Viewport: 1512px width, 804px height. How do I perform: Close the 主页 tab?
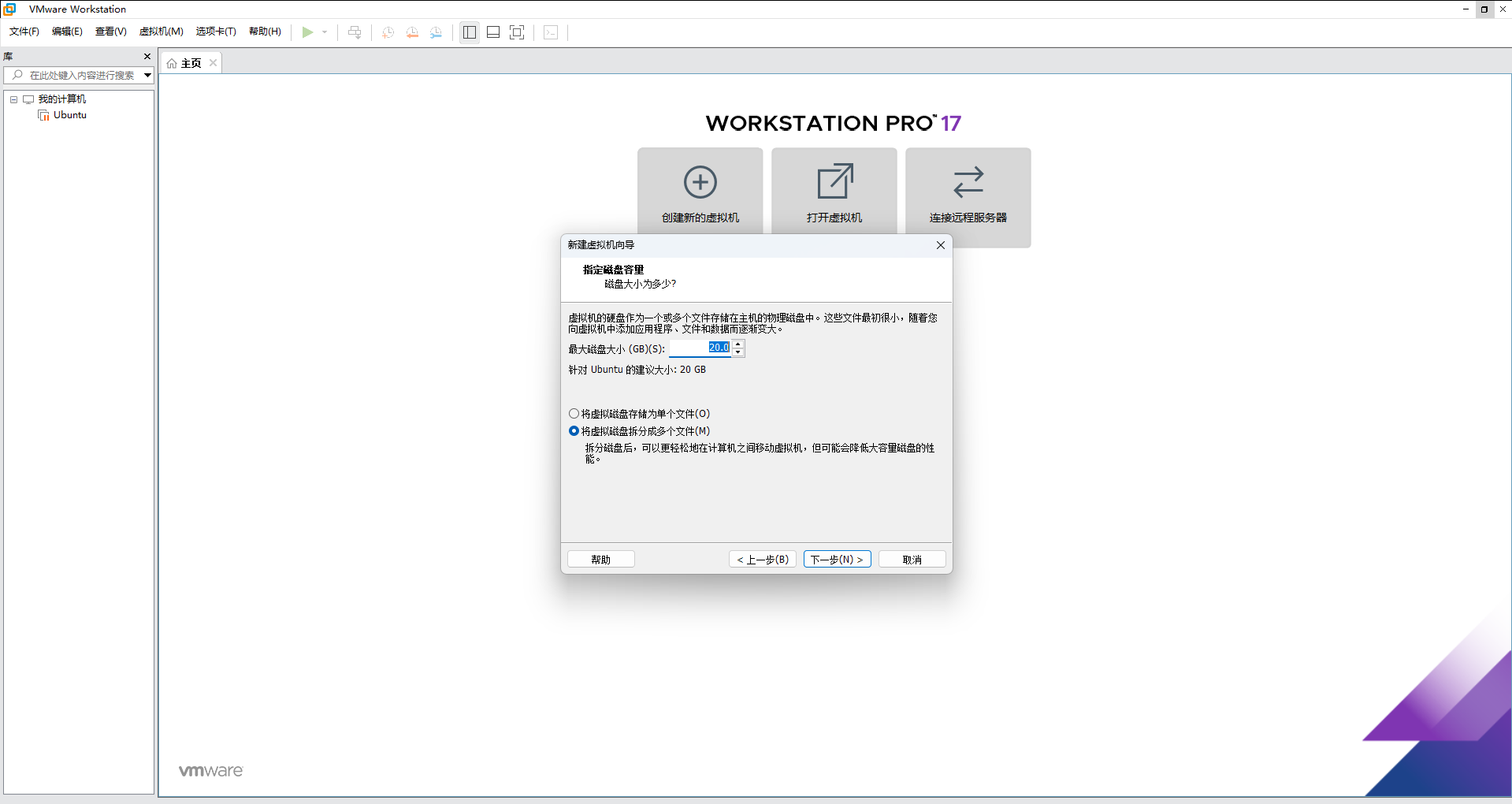tap(213, 63)
